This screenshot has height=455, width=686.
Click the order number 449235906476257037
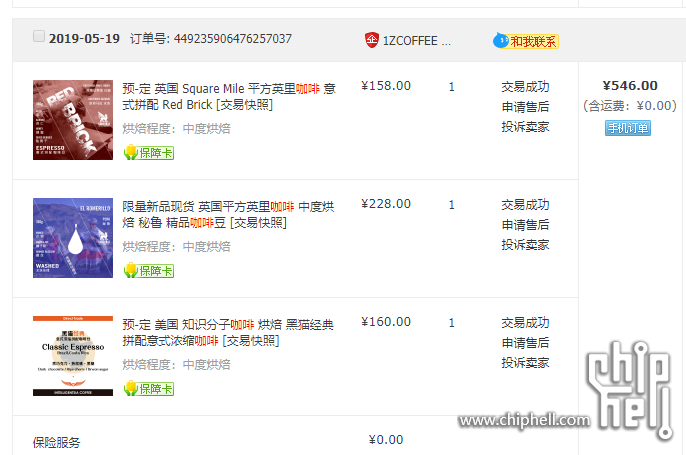point(233,39)
